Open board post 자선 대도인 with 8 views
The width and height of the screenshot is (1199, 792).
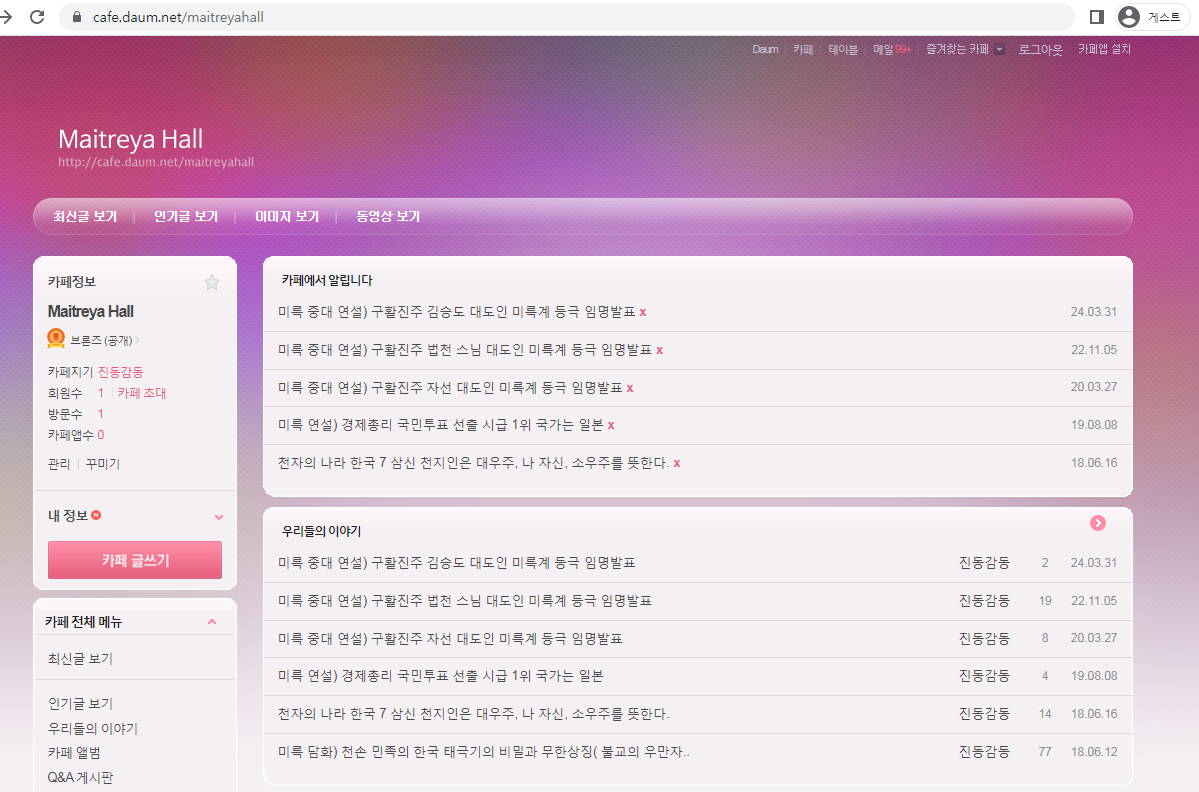pos(450,638)
